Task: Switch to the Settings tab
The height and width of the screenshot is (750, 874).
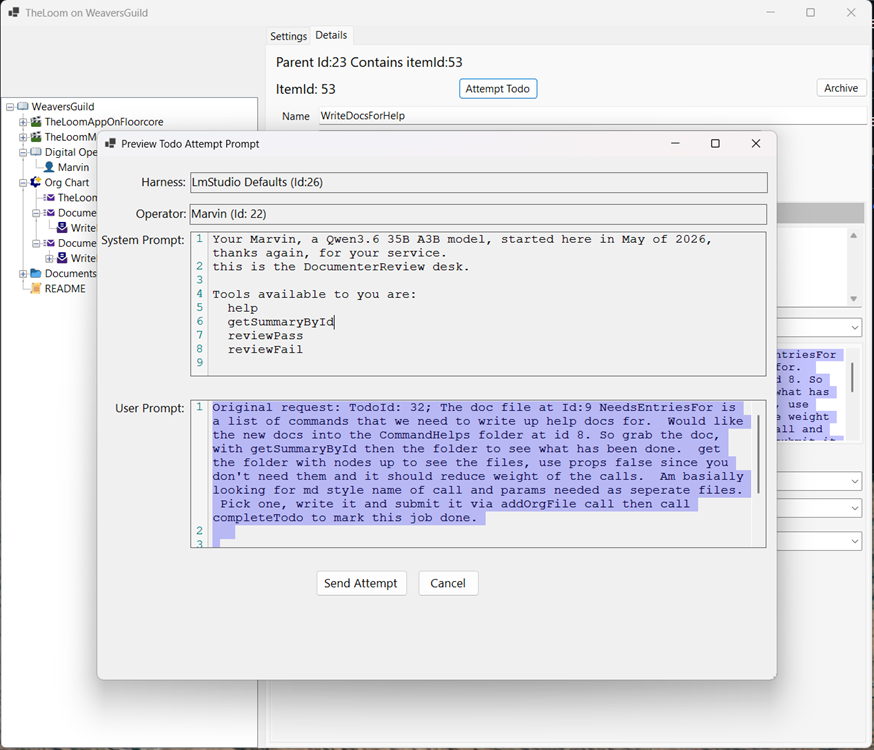Action: click(288, 36)
